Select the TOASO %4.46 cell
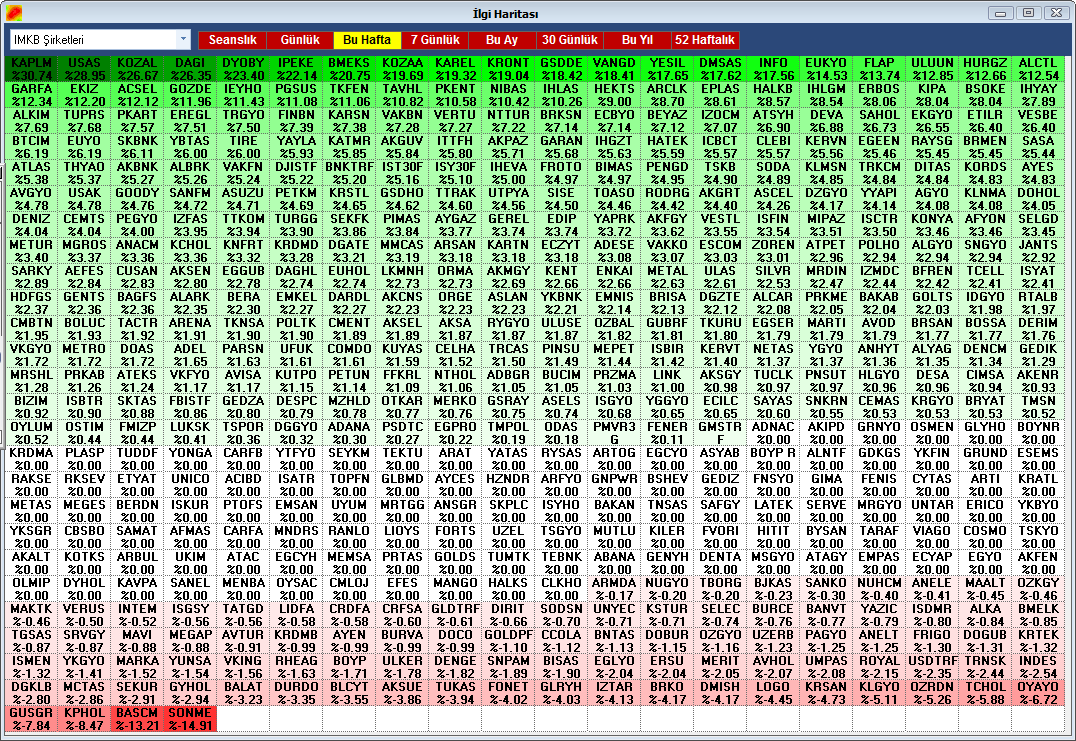 (x=614, y=199)
